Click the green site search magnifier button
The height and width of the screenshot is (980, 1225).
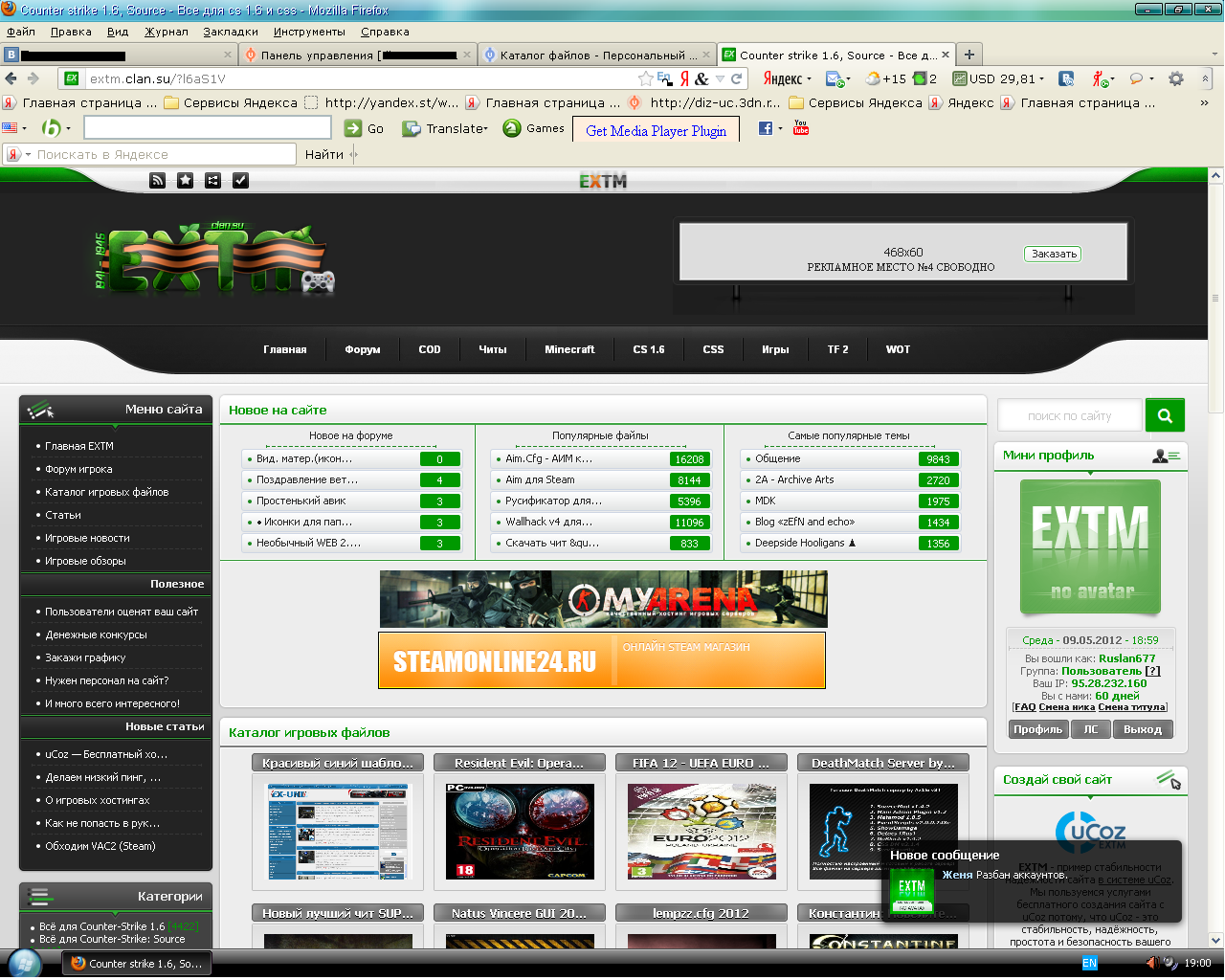pyautogui.click(x=1165, y=415)
